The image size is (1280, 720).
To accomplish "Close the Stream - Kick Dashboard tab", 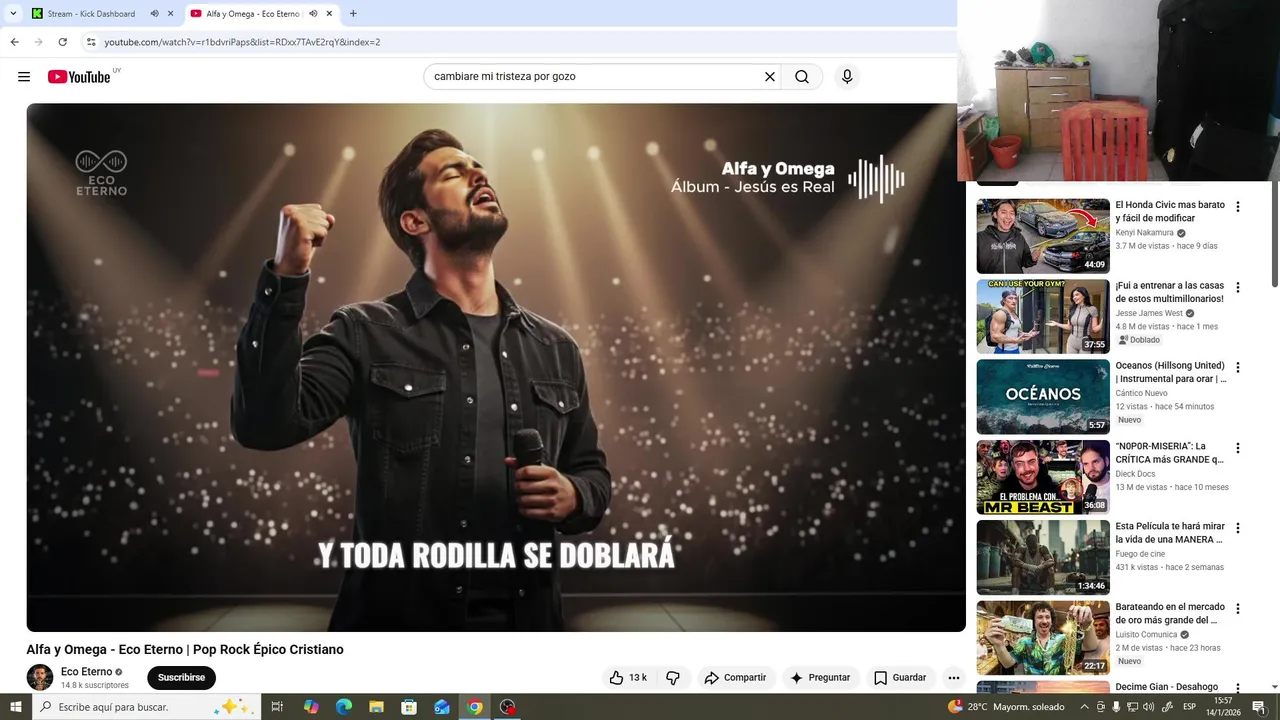I will pos(170,14).
